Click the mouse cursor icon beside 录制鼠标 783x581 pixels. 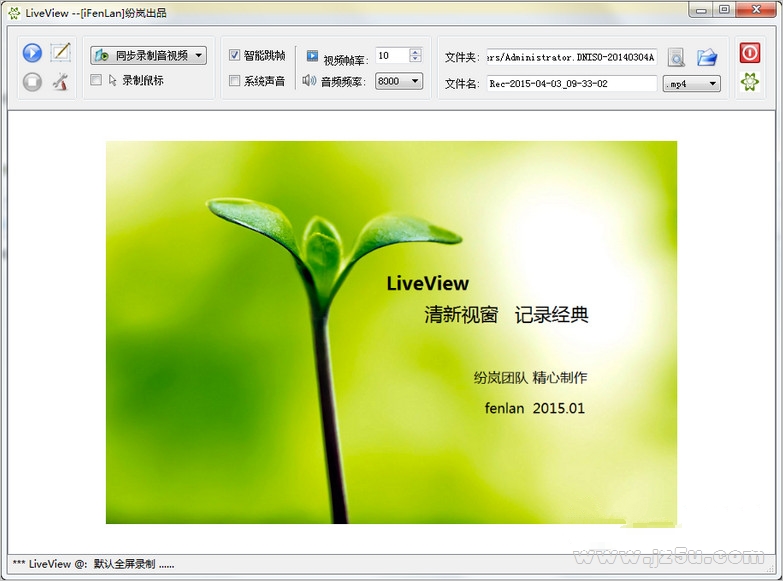112,80
